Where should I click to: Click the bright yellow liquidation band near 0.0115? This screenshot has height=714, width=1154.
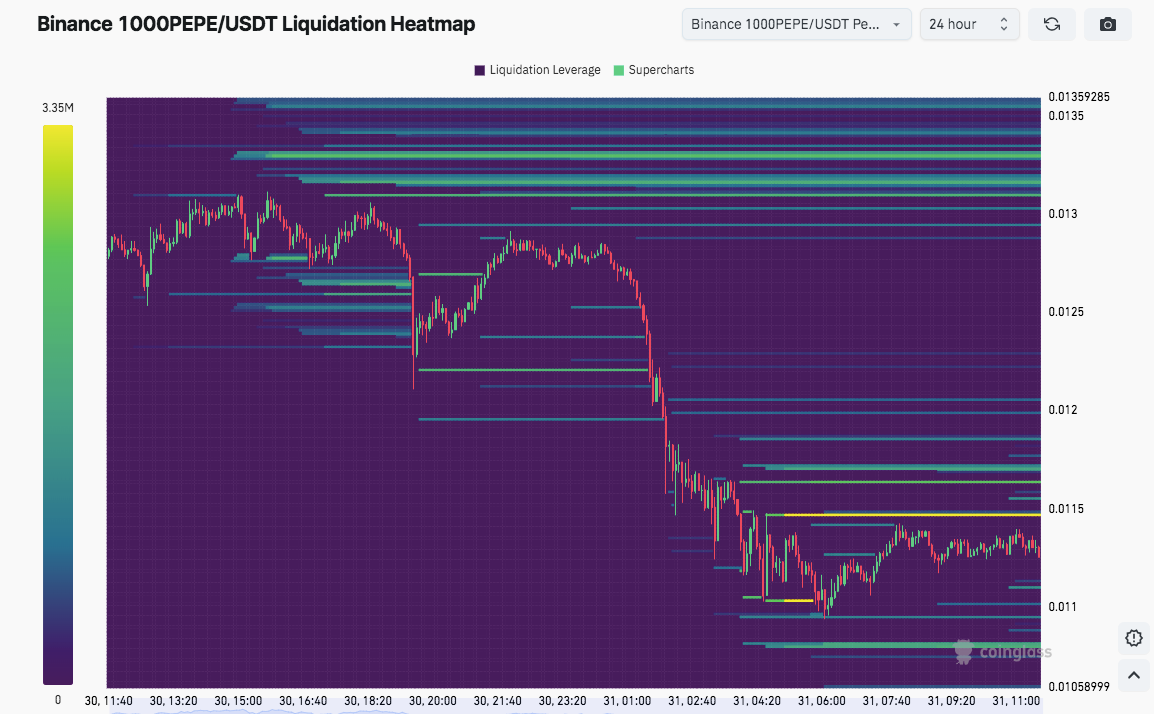coord(912,515)
